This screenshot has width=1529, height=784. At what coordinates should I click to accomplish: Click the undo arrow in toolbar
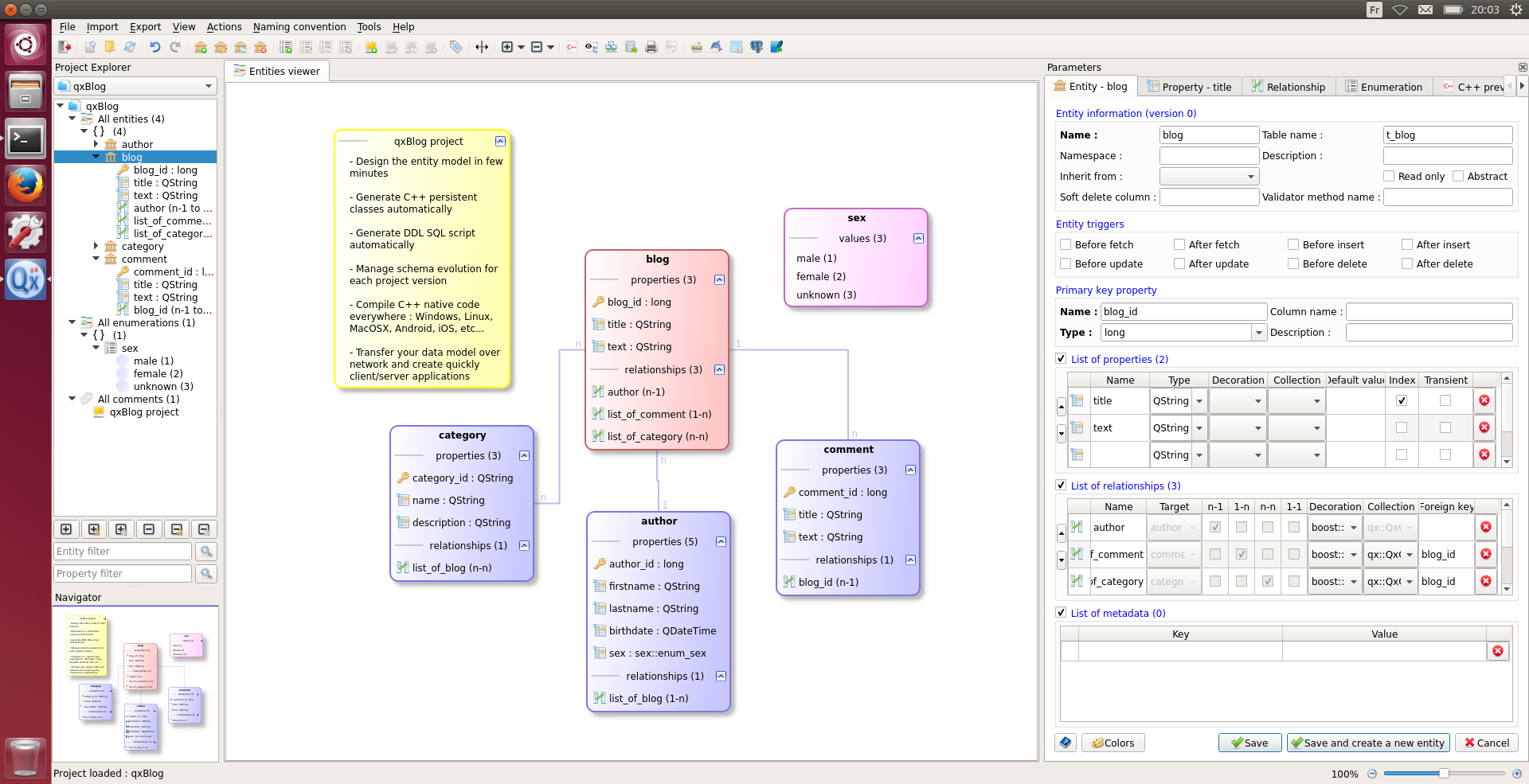pyautogui.click(x=155, y=47)
